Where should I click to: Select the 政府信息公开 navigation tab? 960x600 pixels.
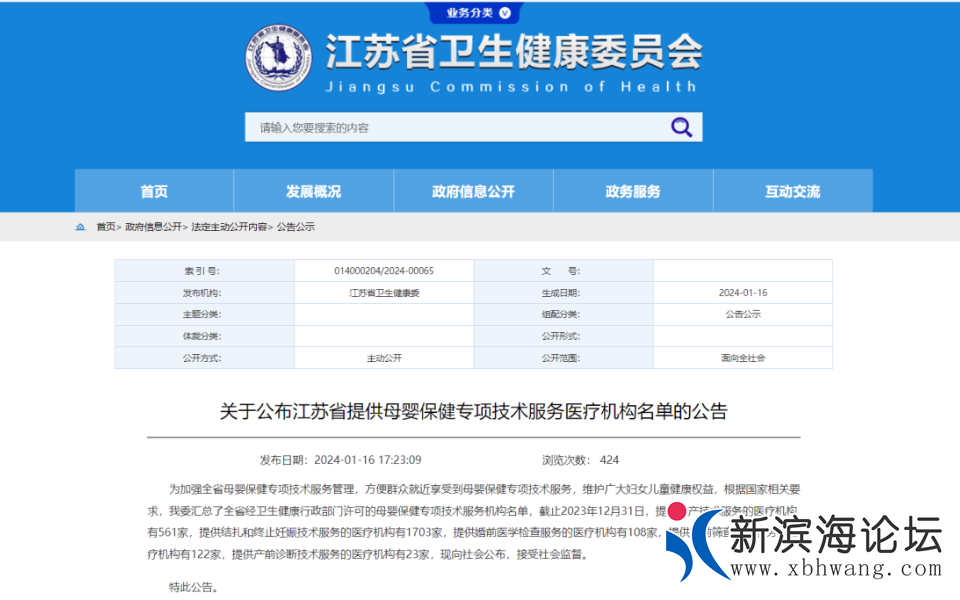click(x=473, y=191)
